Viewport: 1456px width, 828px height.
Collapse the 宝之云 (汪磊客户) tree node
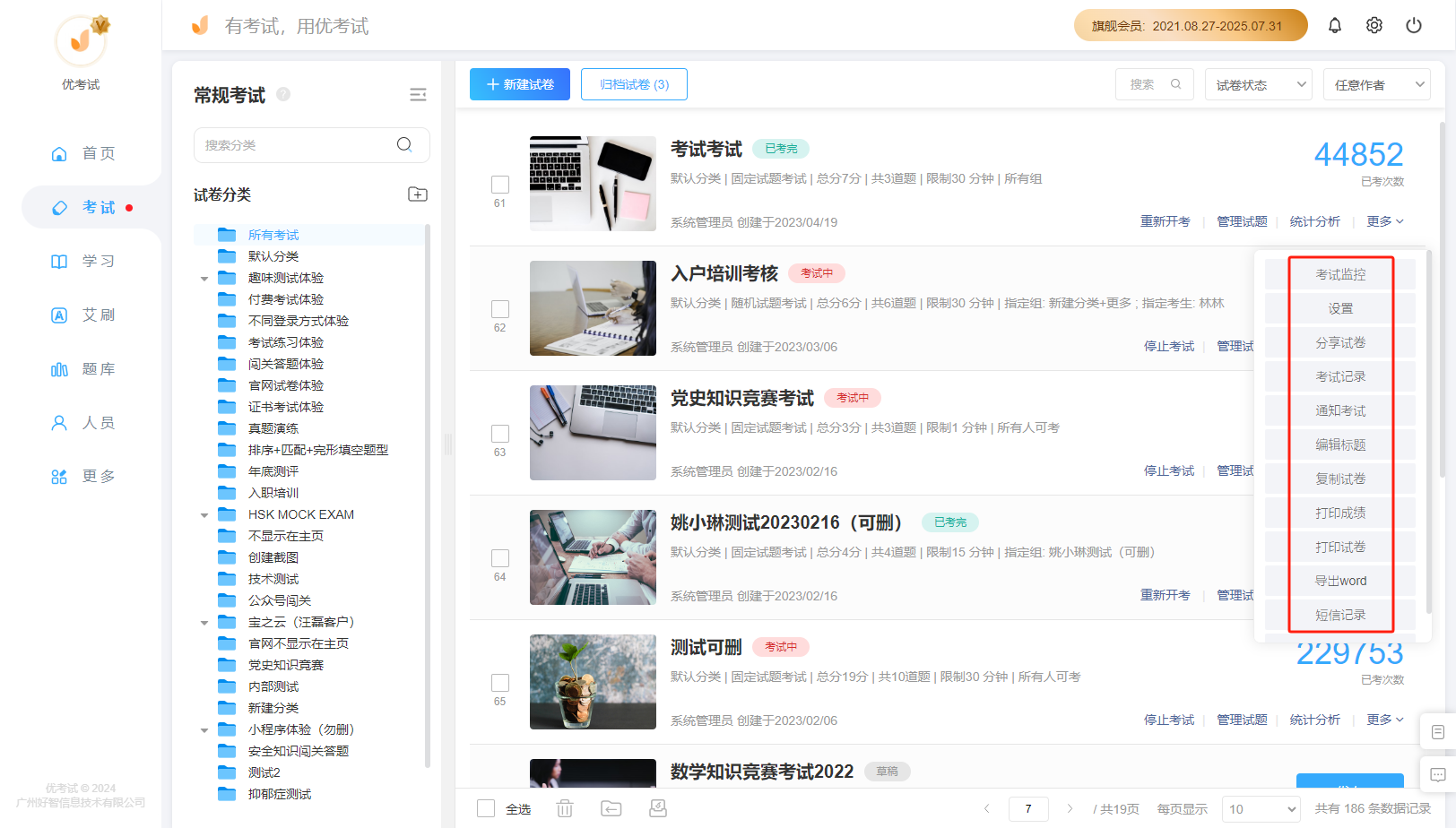[x=204, y=623]
